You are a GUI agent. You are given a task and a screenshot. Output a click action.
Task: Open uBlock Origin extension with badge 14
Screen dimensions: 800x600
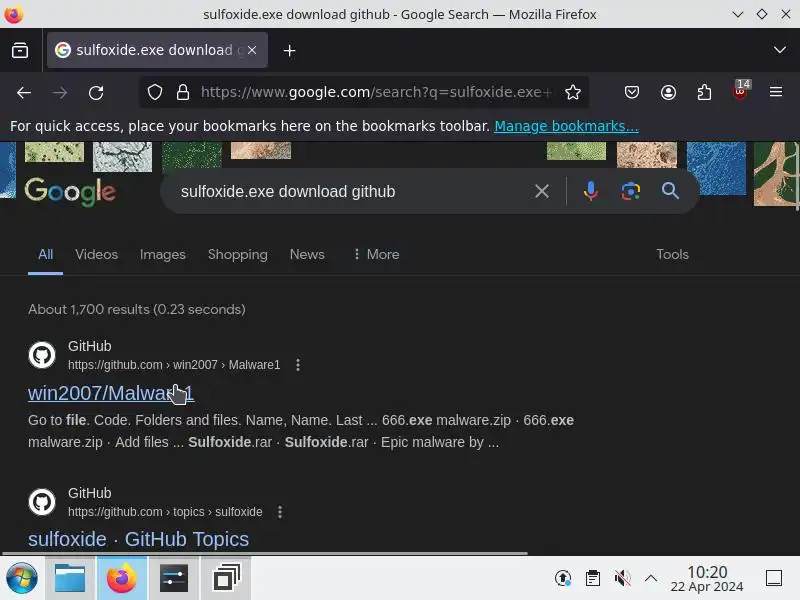coord(741,90)
